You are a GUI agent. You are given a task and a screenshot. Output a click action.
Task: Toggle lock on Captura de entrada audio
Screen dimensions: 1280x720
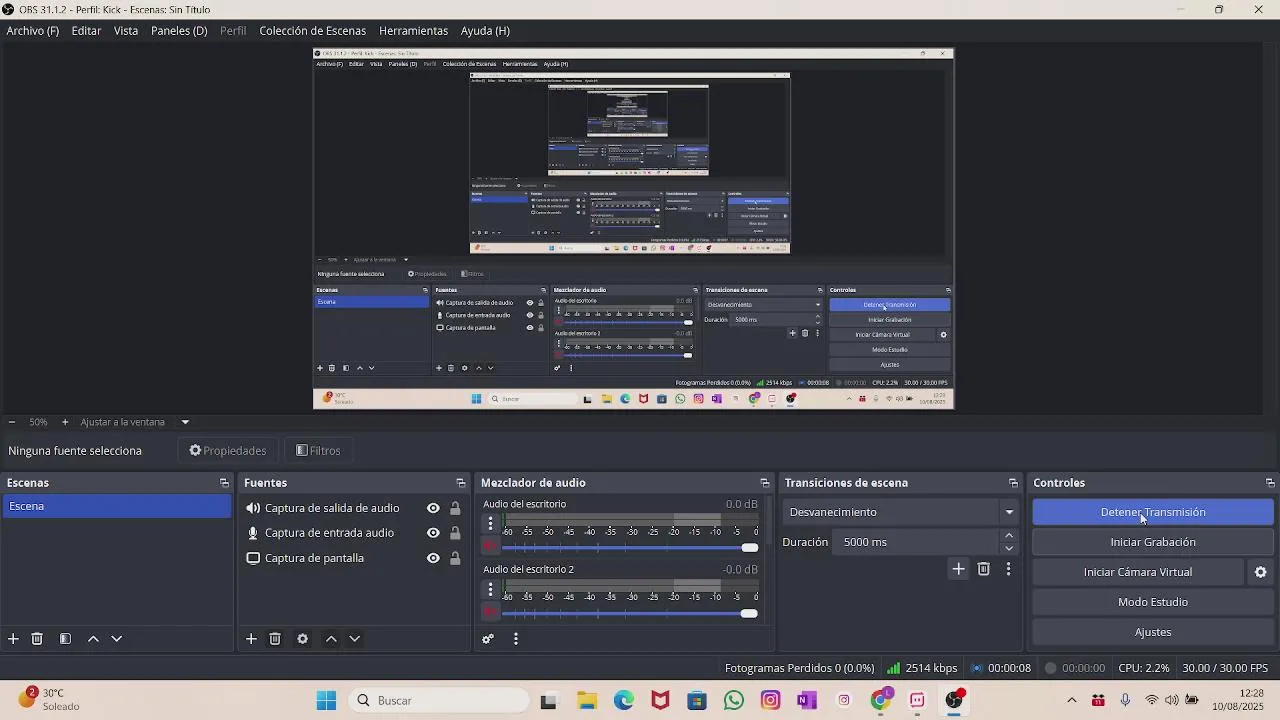pos(455,533)
